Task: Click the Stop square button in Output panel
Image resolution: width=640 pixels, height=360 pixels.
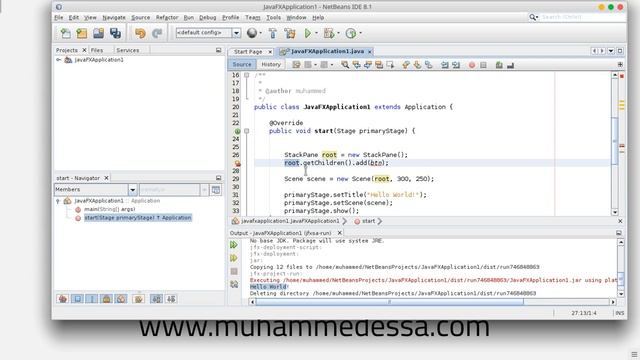Action: tap(234, 271)
